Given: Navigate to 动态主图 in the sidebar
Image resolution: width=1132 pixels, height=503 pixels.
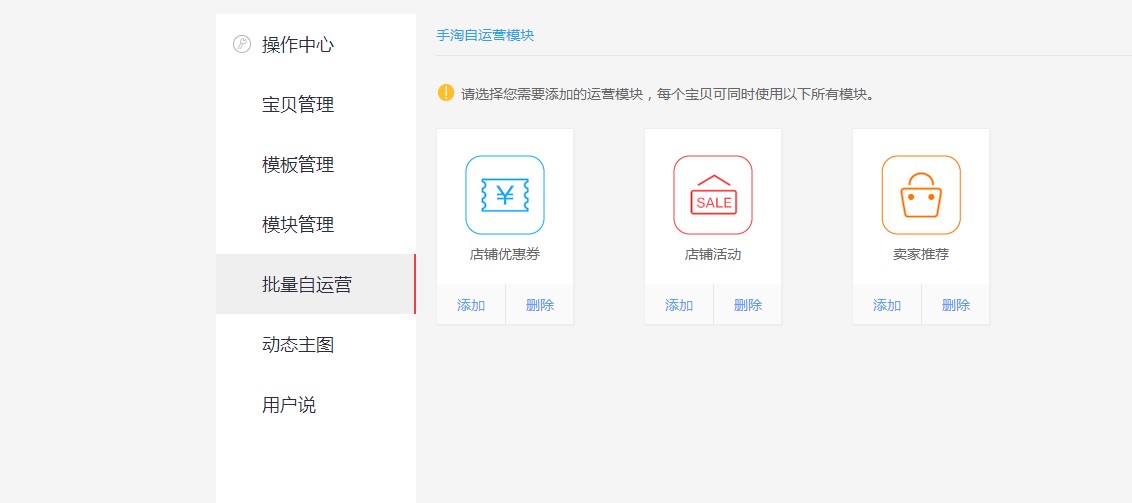Looking at the screenshot, I should [298, 345].
